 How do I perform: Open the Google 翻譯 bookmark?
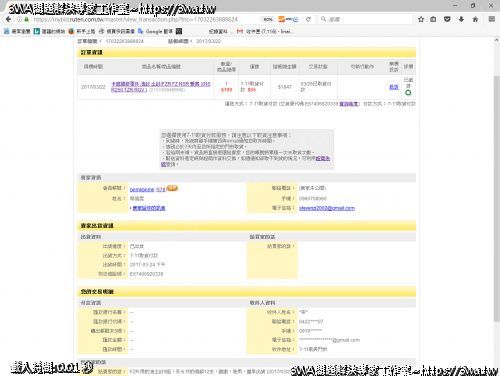pyautogui.click(x=156, y=31)
